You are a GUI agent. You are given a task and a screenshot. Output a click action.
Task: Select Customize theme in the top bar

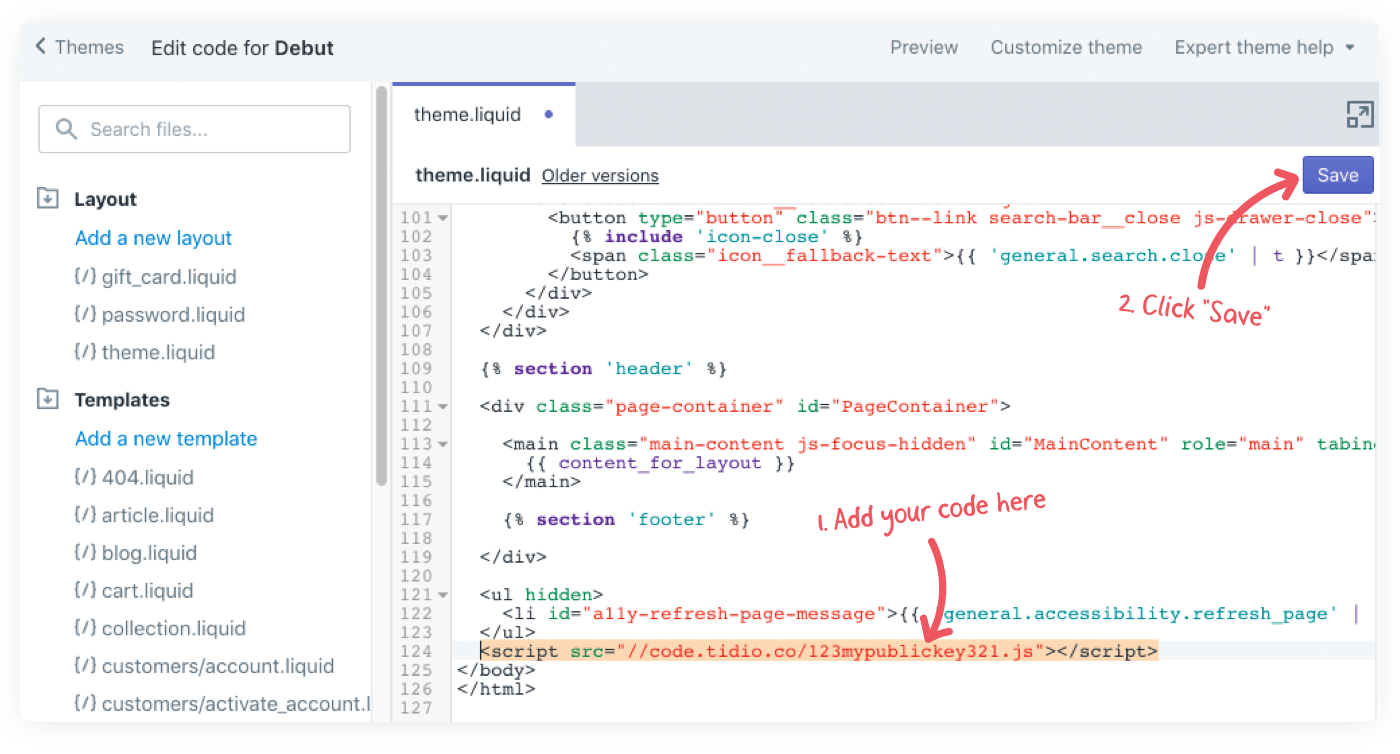click(x=1066, y=47)
